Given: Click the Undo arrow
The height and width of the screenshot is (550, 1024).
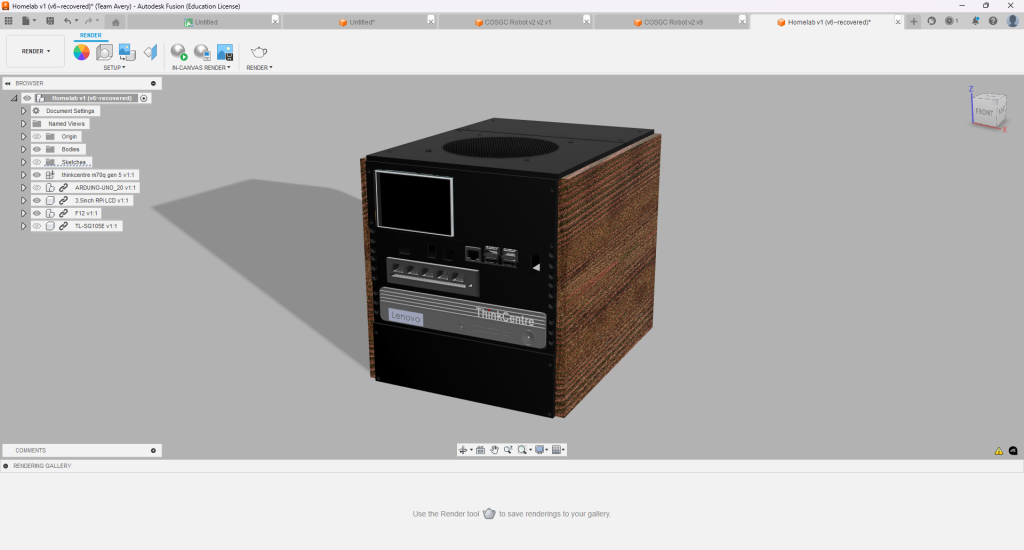Looking at the screenshot, I should 67,21.
